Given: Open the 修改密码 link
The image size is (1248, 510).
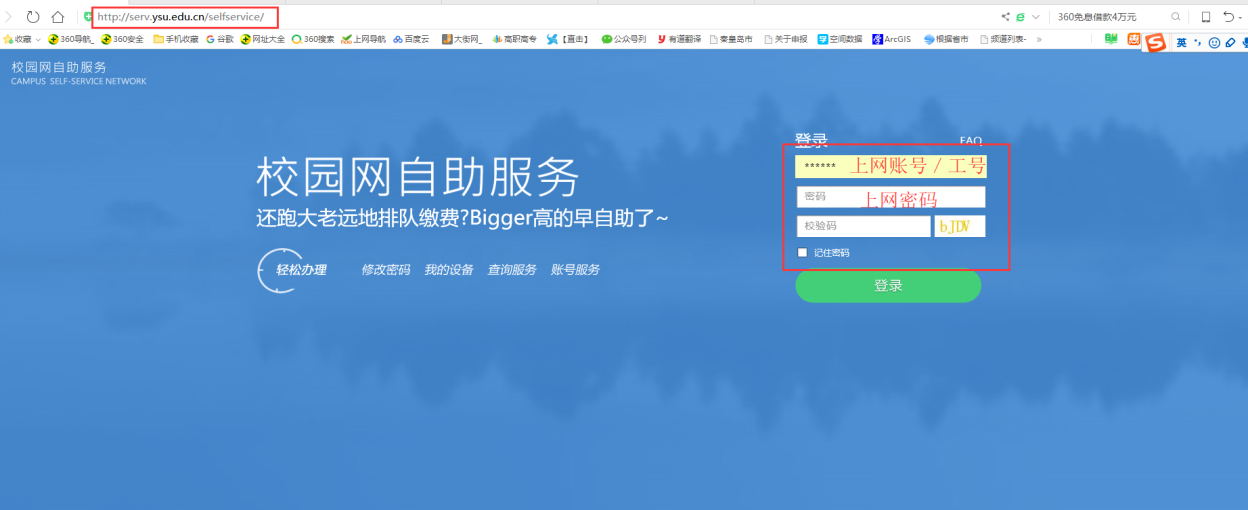Looking at the screenshot, I should click(385, 270).
